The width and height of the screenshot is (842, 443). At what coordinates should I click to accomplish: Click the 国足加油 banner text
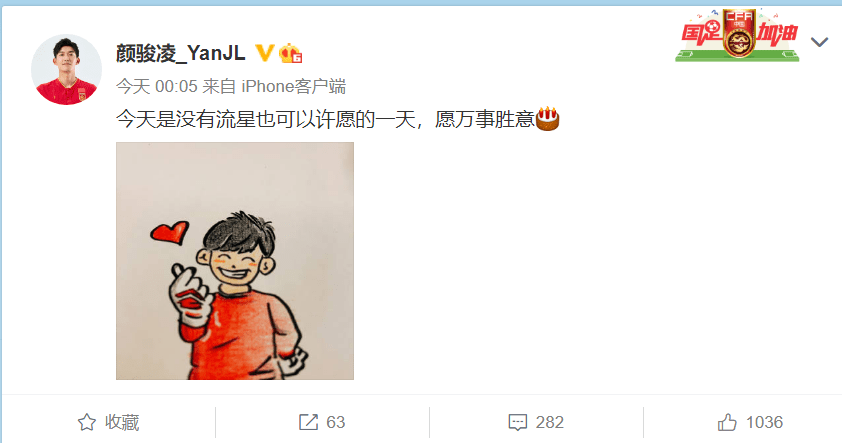(737, 34)
